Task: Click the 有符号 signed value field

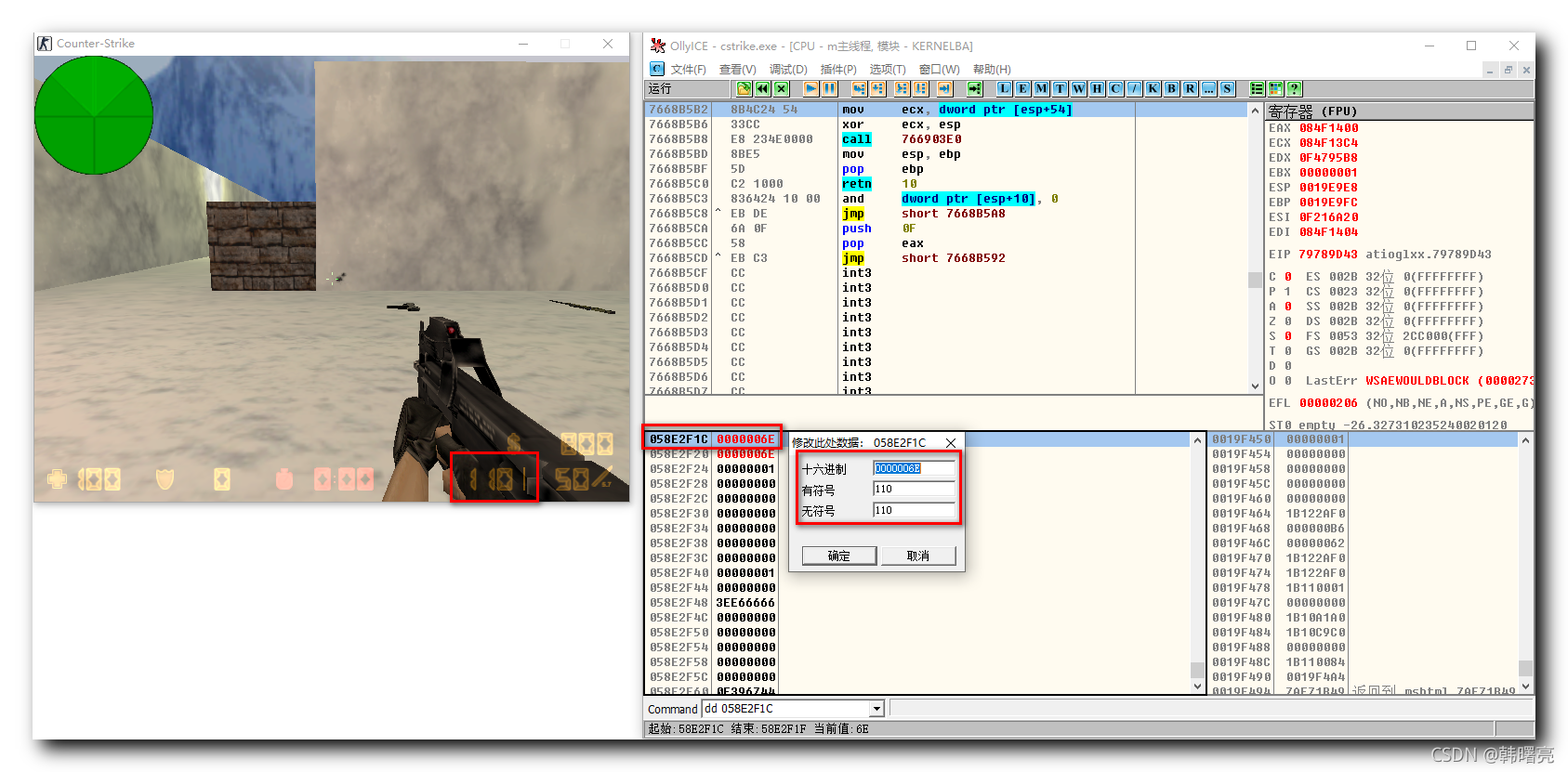Action: click(915, 489)
